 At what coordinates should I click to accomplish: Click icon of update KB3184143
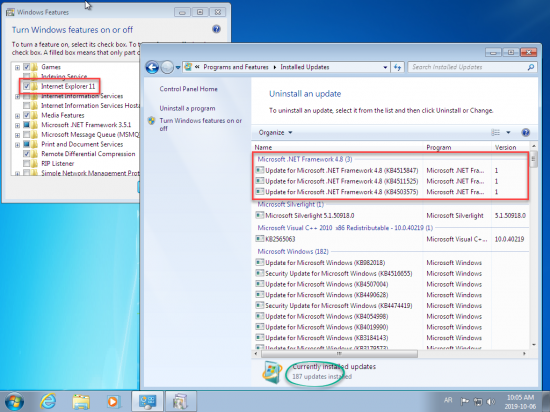(260, 337)
